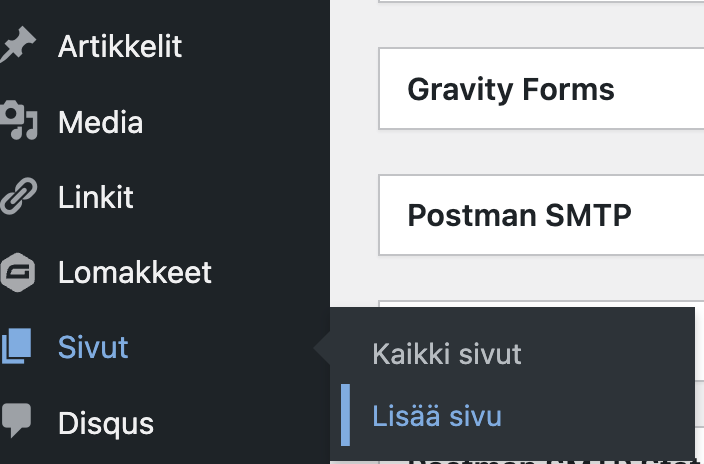This screenshot has height=464, width=704.
Task: Select Lomakkeet in the sidebar
Action: [135, 272]
